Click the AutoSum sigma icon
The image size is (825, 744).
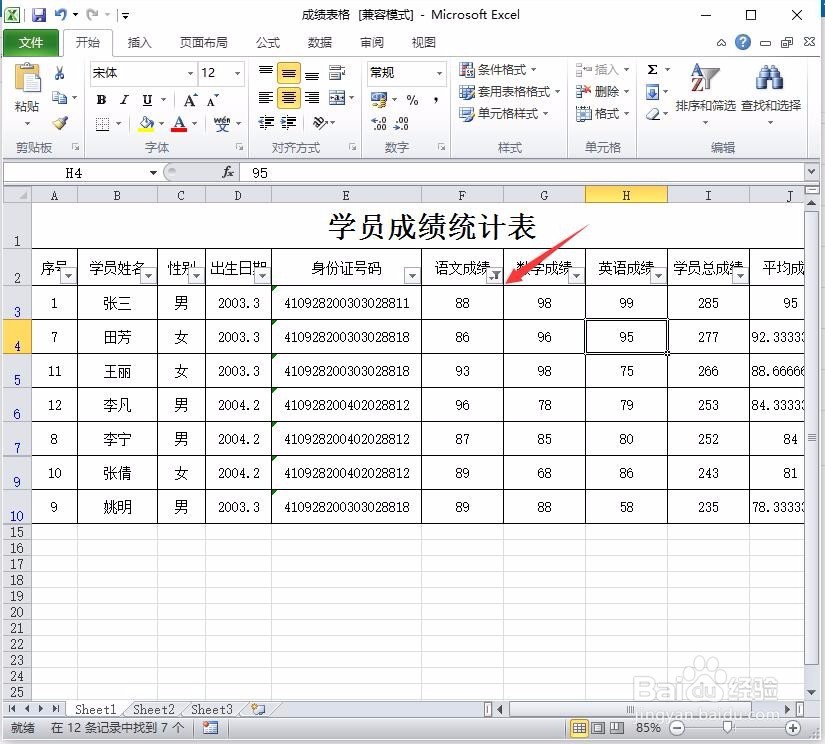[652, 69]
